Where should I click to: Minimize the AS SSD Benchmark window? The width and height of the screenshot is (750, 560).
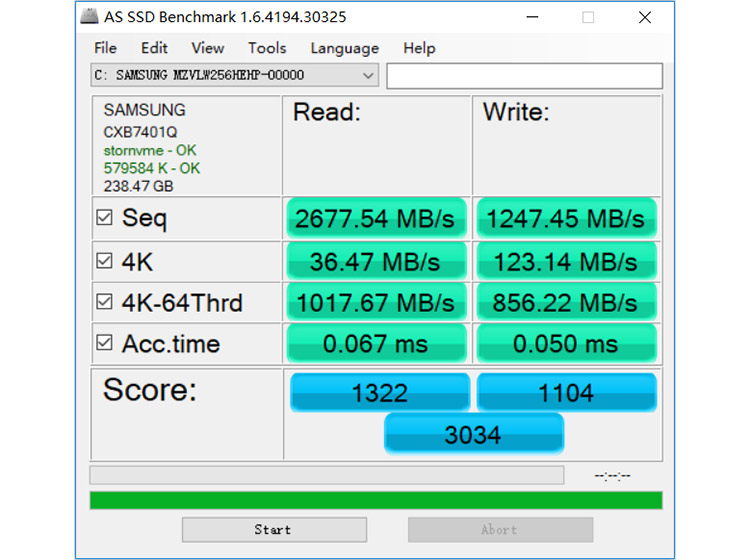coord(532,17)
